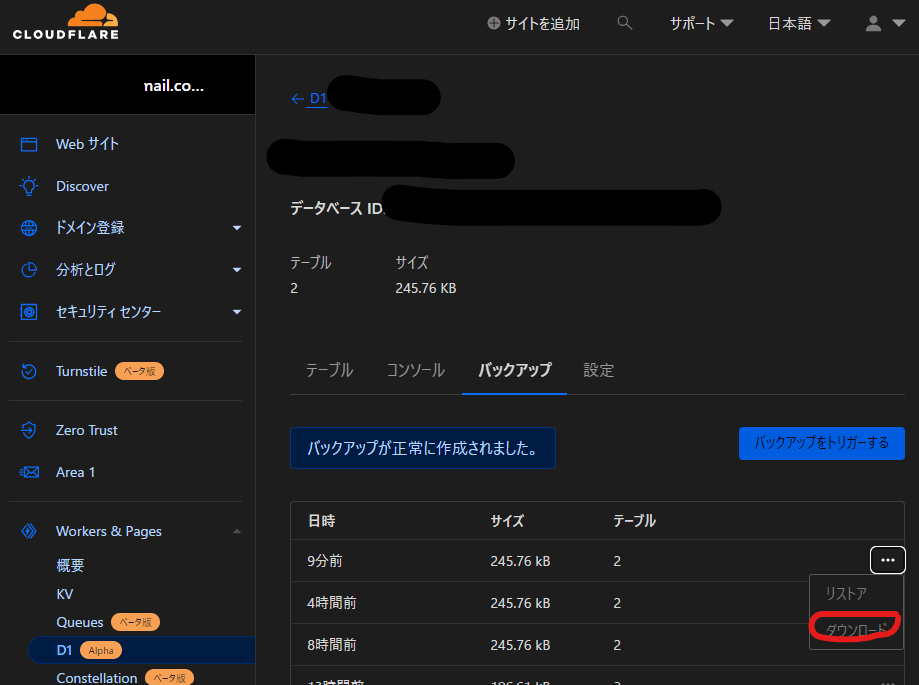
Task: Open the three-dot menu for 9分前 backup
Action: [887, 560]
